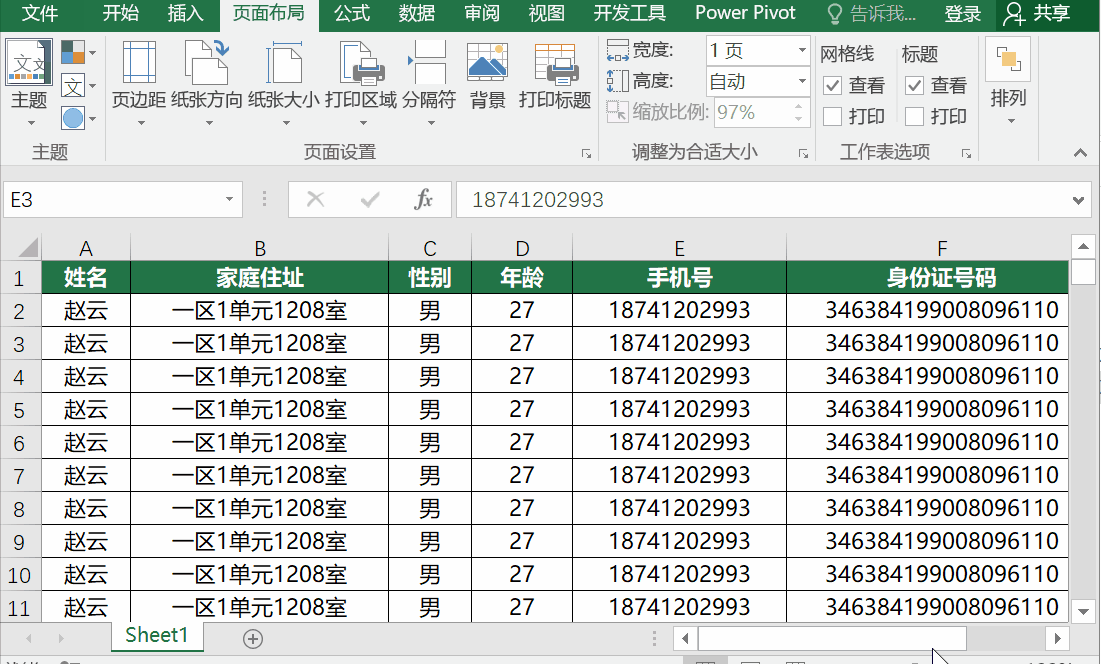This screenshot has height=664, width=1101.
Task: Open the 数据 ribbon tab
Action: coord(416,14)
